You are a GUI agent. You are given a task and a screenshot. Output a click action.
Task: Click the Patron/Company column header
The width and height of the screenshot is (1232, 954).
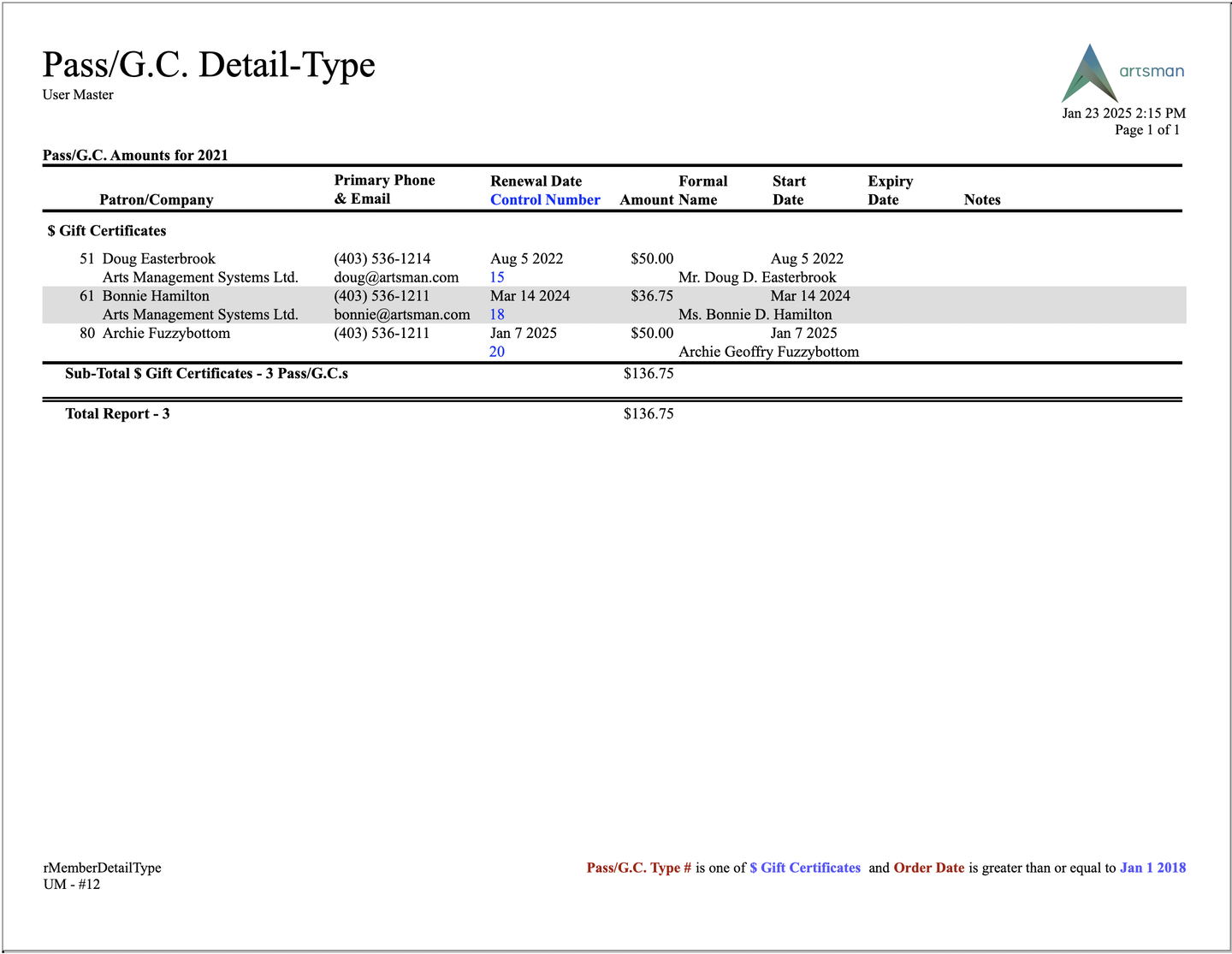[157, 199]
